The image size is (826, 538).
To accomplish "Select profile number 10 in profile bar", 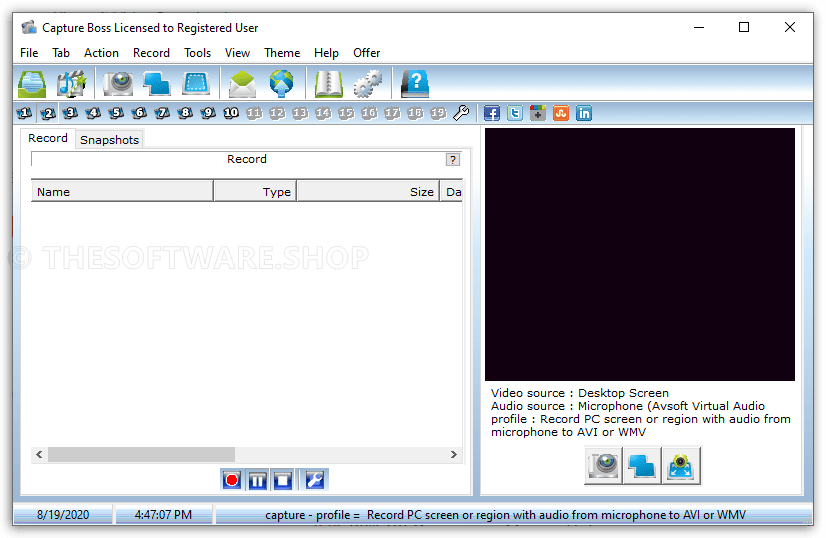I will click(231, 113).
